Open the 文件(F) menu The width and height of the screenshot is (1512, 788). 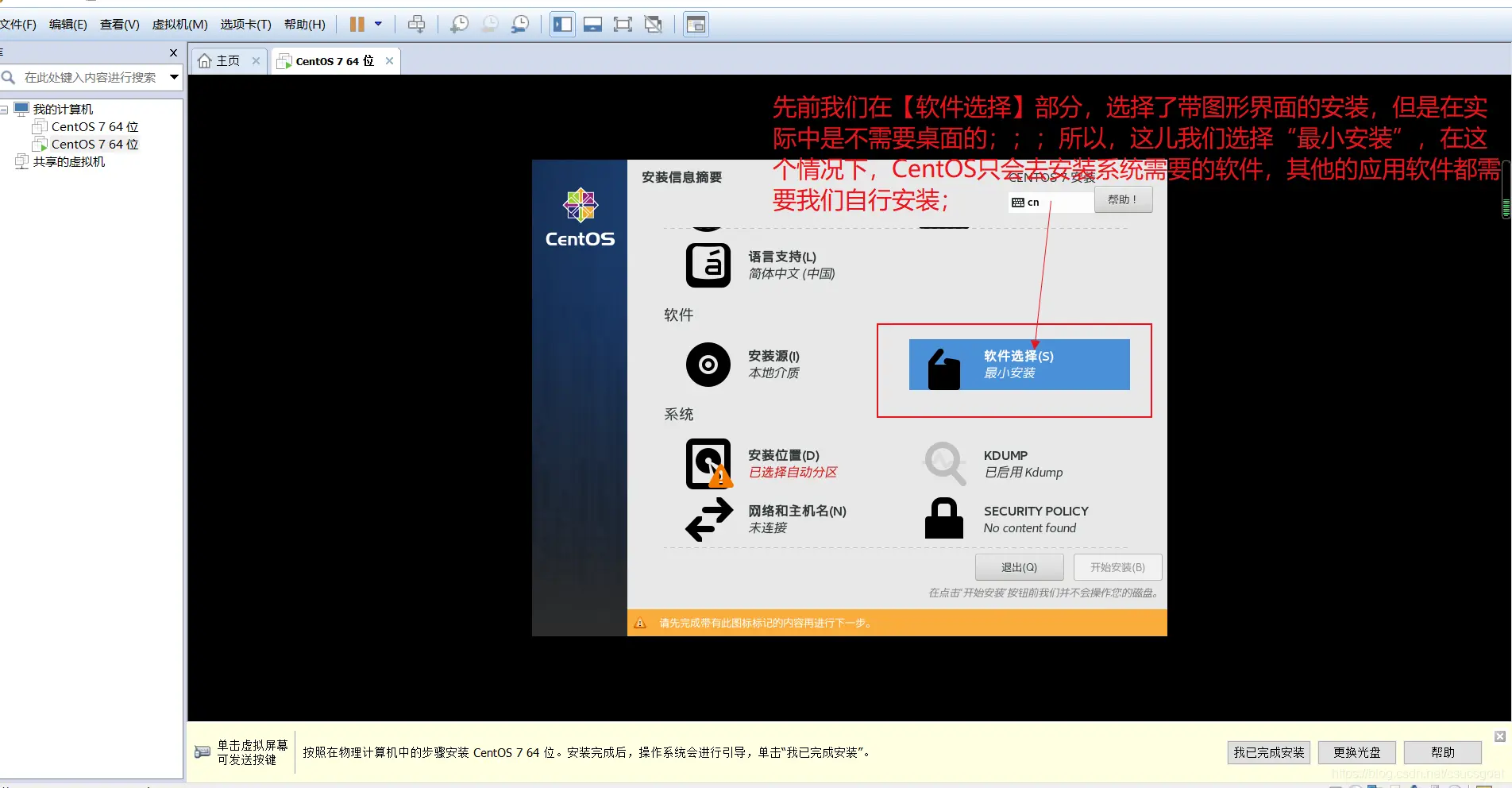17,25
